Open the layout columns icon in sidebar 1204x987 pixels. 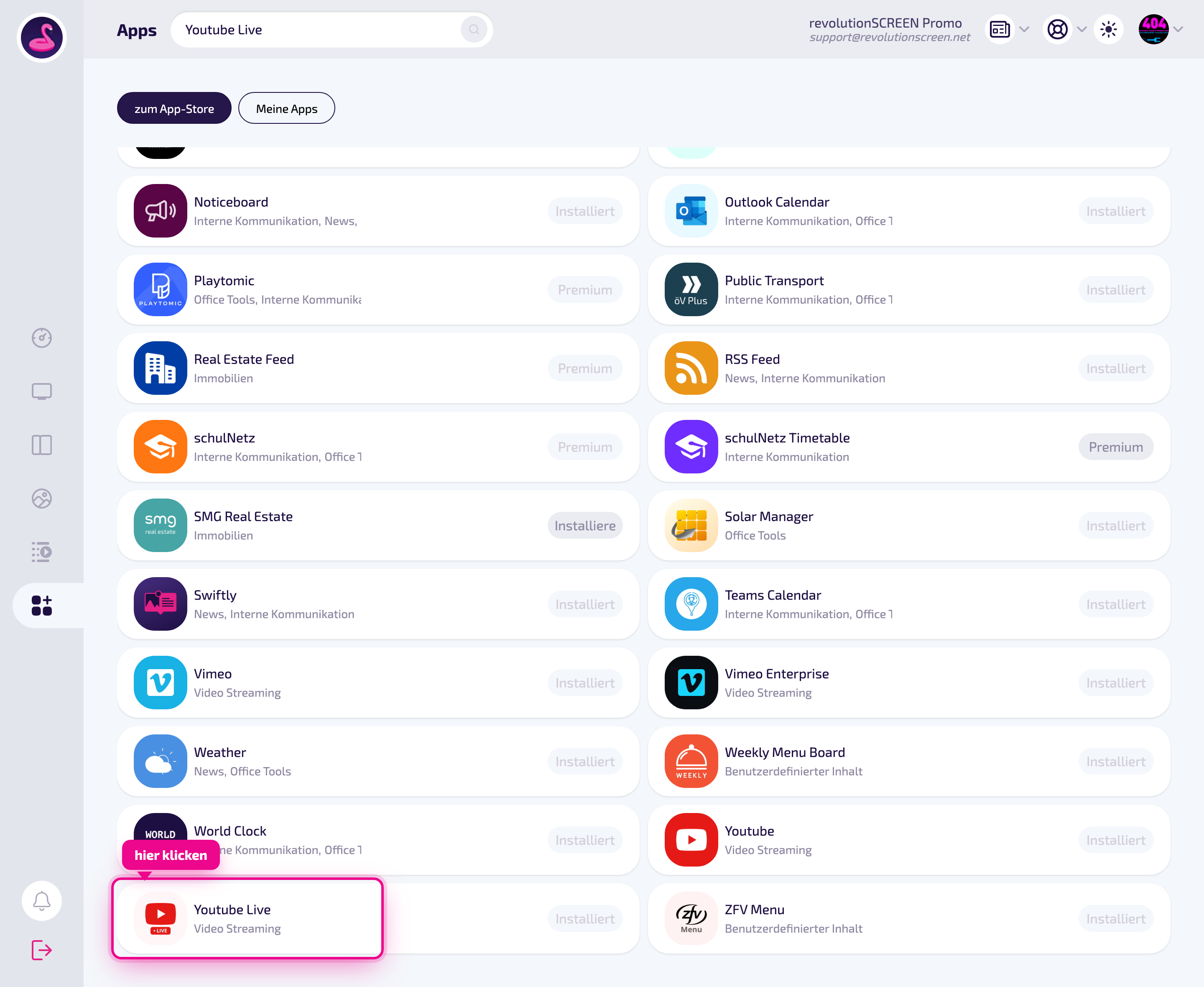click(x=41, y=445)
